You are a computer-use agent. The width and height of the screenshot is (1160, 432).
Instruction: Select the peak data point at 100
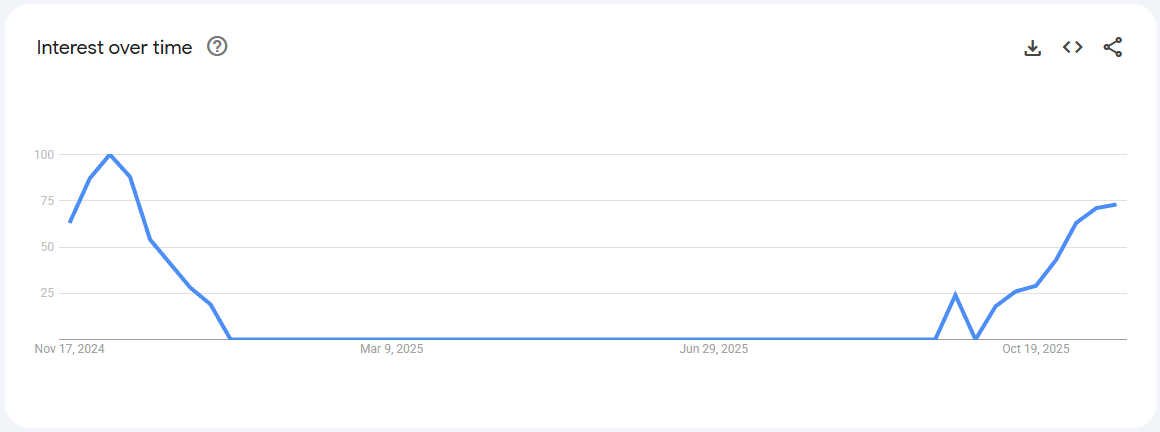coord(109,155)
